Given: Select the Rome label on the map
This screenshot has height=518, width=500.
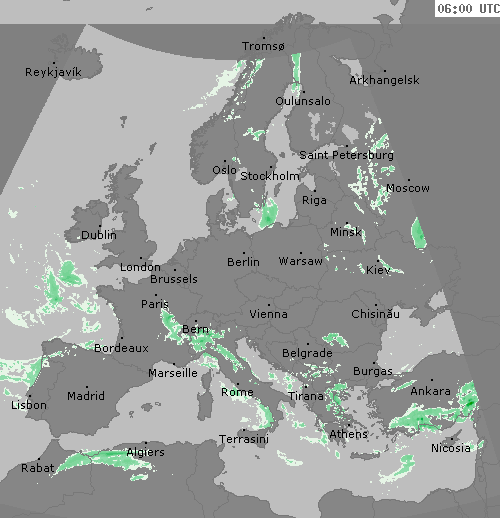Looking at the screenshot, I should tap(237, 392).
